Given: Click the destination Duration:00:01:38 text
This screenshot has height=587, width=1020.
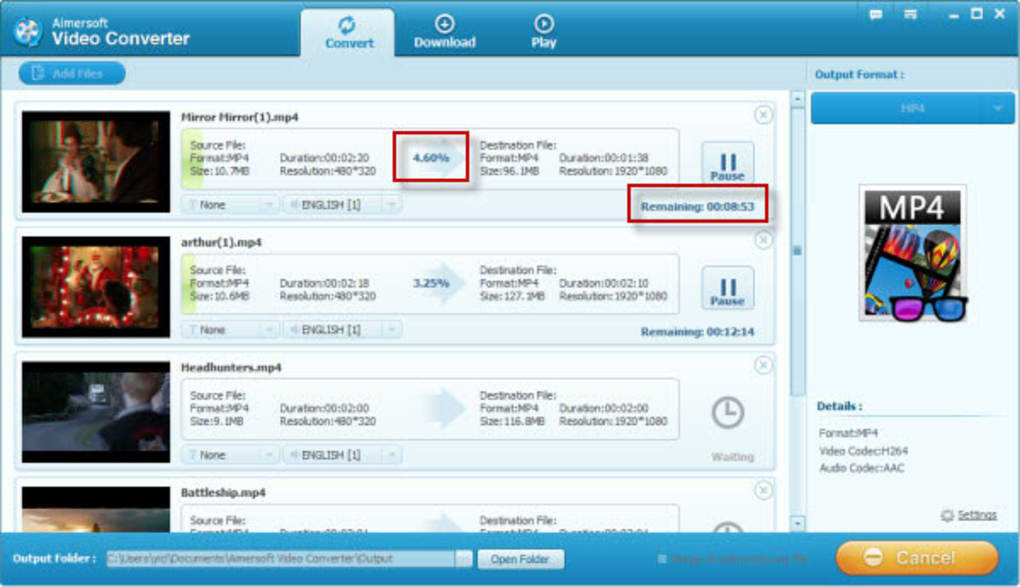Looking at the screenshot, I should pyautogui.click(x=604, y=157).
